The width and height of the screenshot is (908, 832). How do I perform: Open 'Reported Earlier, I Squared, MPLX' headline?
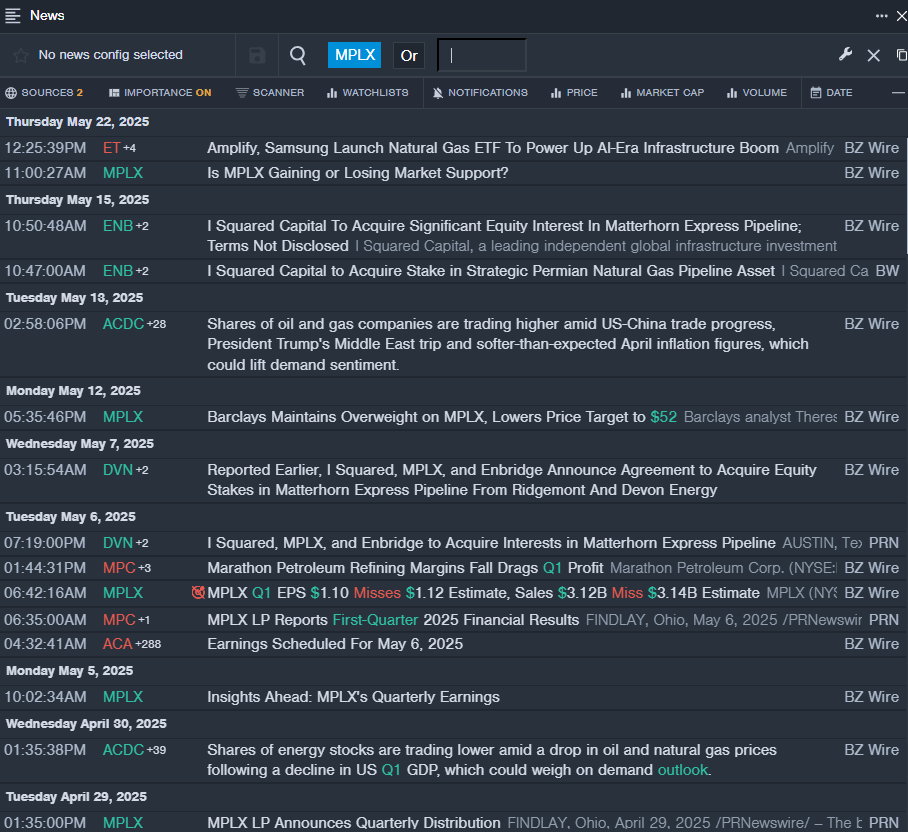tap(512, 480)
